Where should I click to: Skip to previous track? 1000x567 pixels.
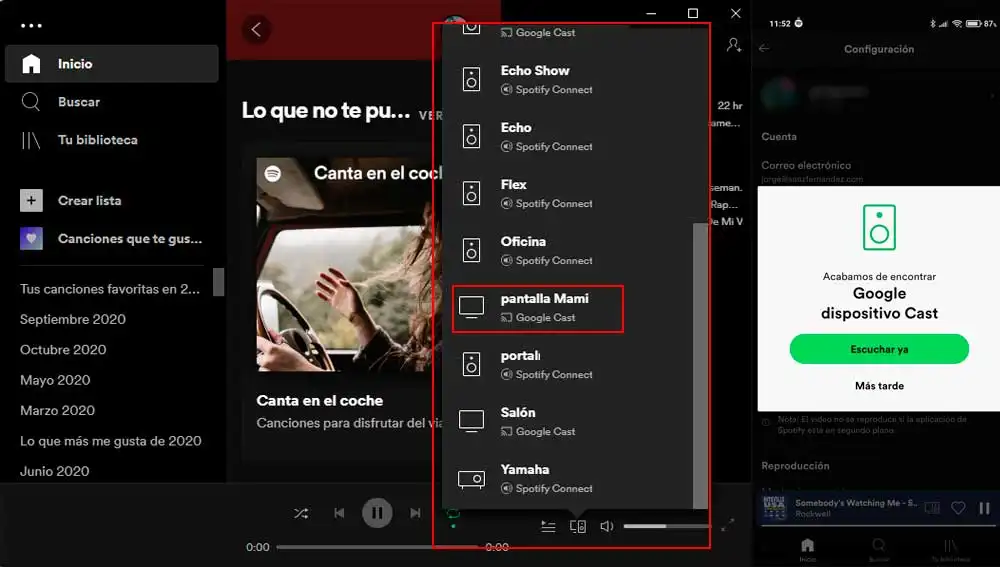pyautogui.click(x=339, y=513)
